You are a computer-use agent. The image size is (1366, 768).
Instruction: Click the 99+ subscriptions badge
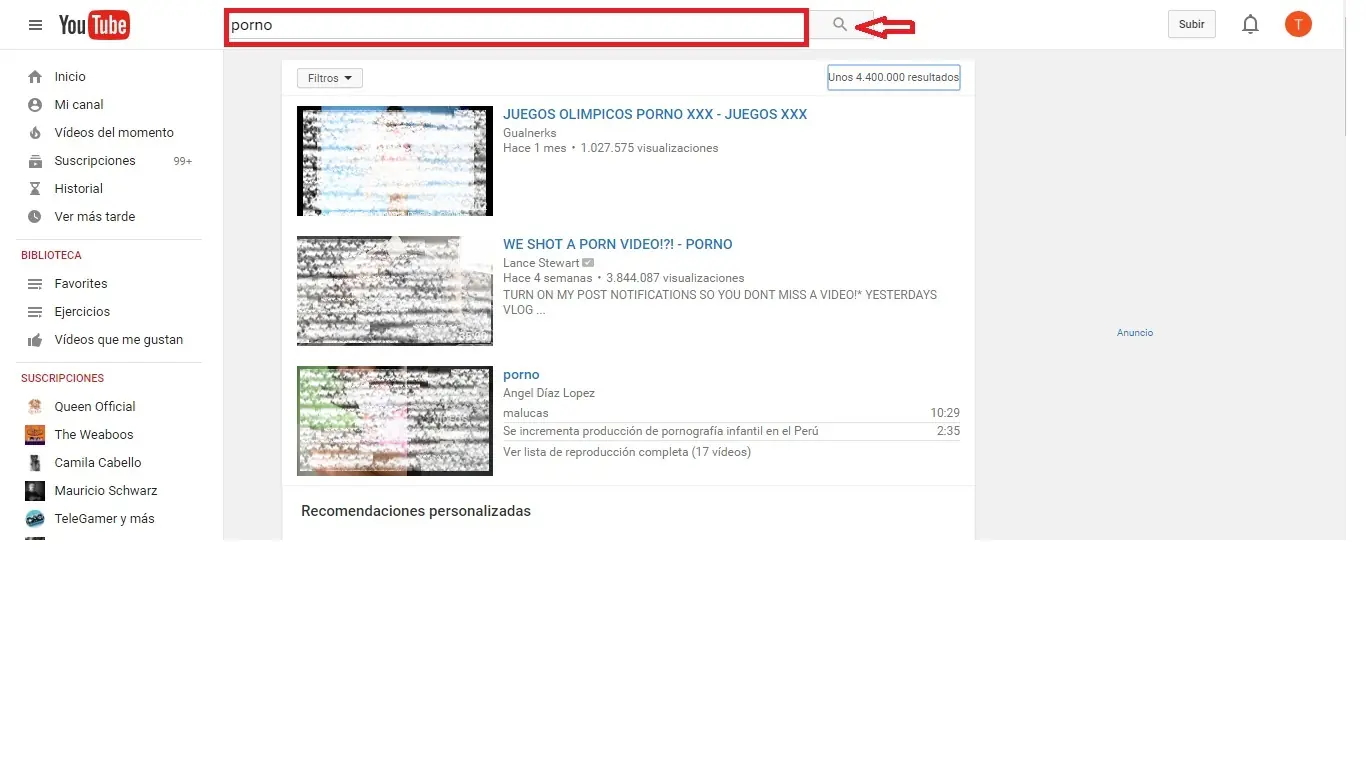183,161
